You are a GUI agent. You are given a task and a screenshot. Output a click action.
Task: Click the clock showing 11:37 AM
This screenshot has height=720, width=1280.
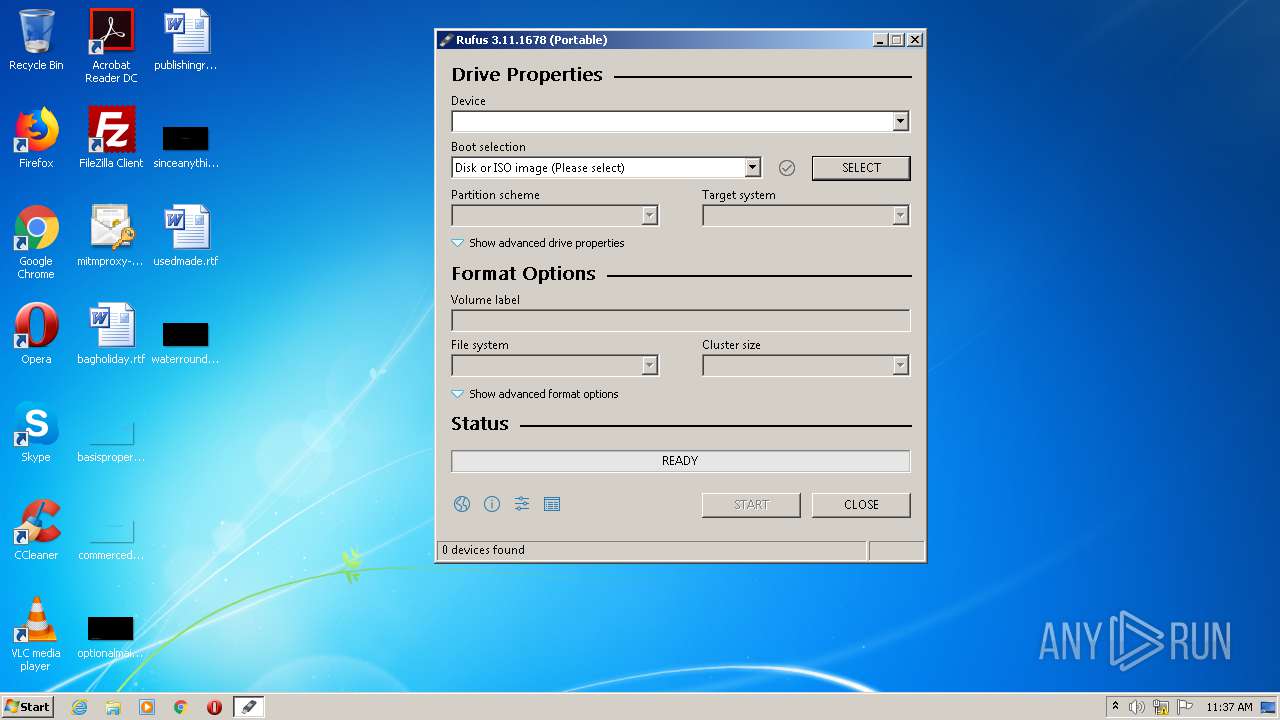tap(1229, 707)
